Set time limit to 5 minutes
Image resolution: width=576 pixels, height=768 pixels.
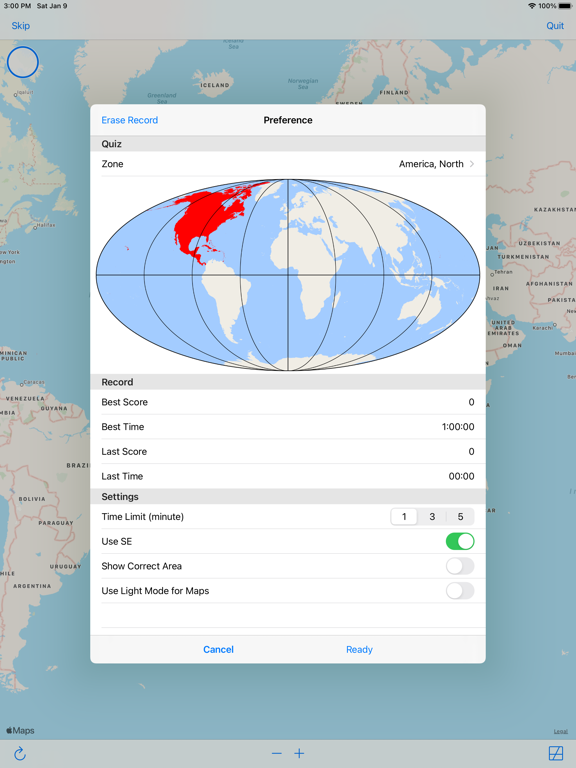tap(460, 517)
